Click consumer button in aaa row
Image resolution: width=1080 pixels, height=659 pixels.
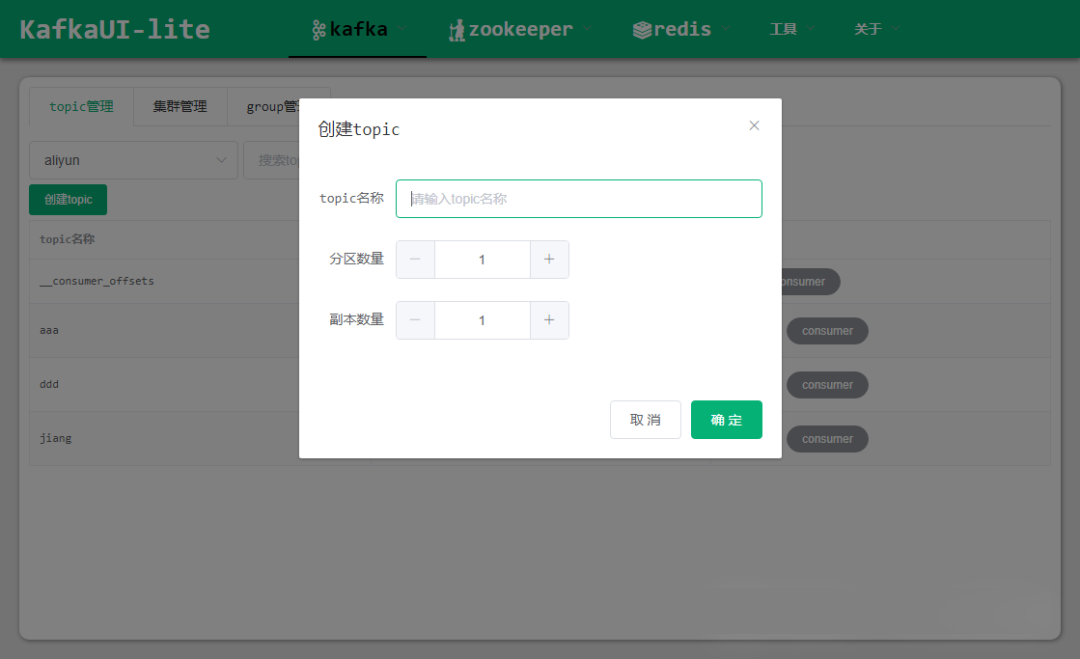[827, 331]
